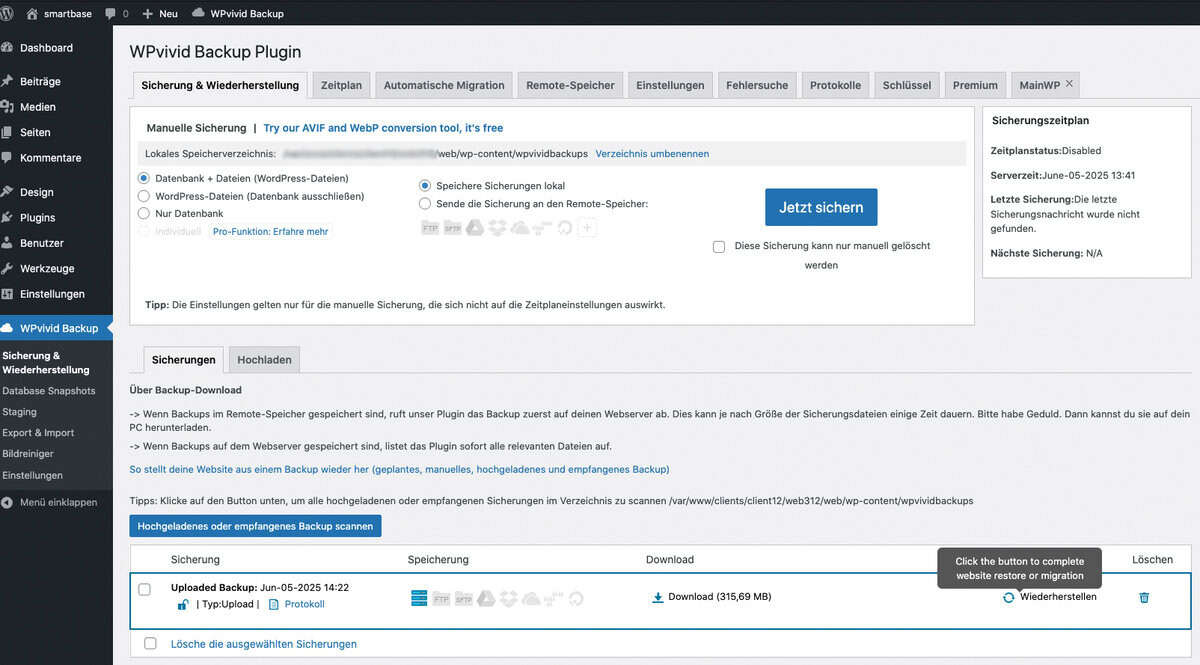Click the Wiederherstellen restore icon
The image size is (1200, 665).
[1009, 597]
